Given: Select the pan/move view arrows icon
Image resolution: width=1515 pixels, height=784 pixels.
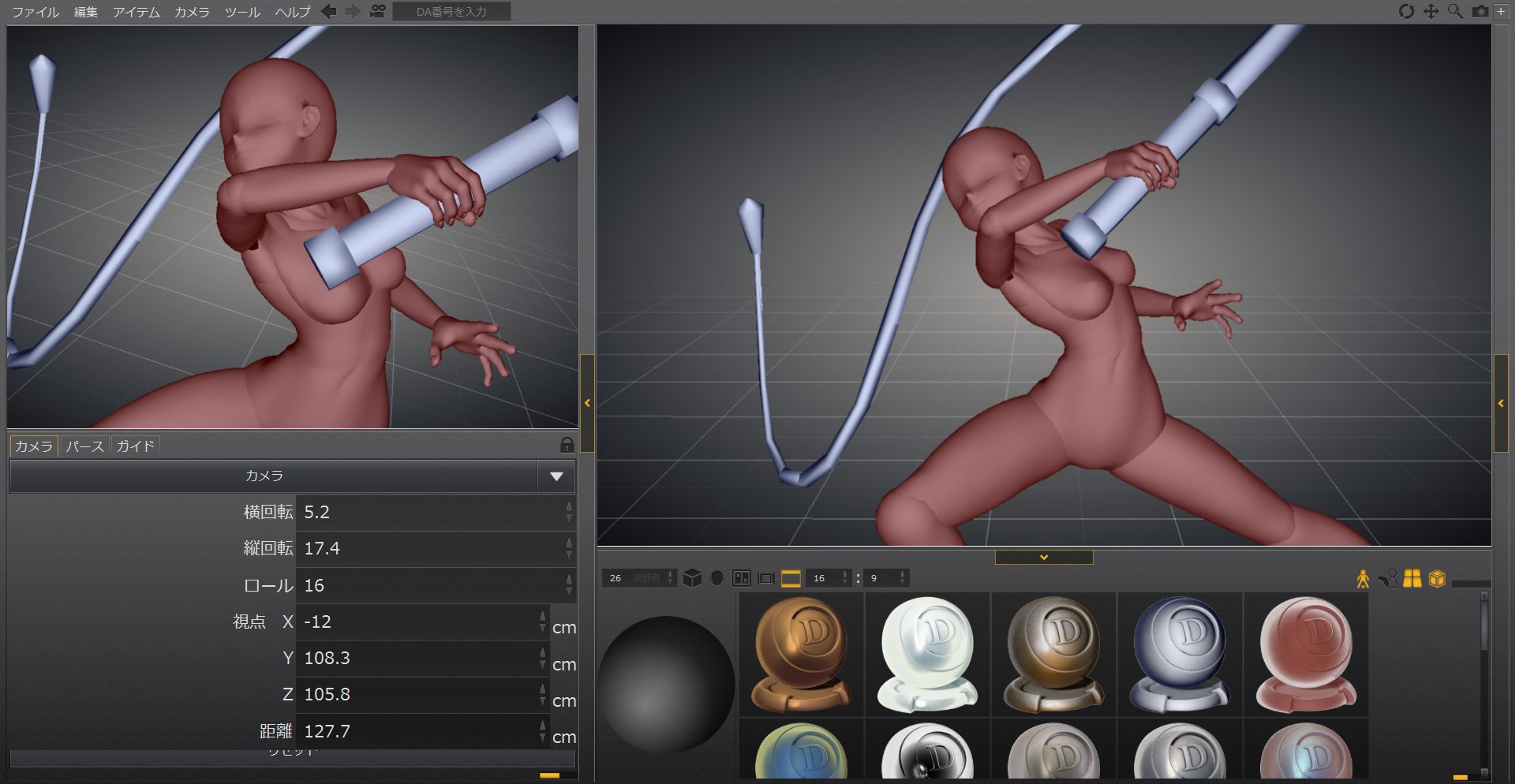Looking at the screenshot, I should click(1431, 11).
